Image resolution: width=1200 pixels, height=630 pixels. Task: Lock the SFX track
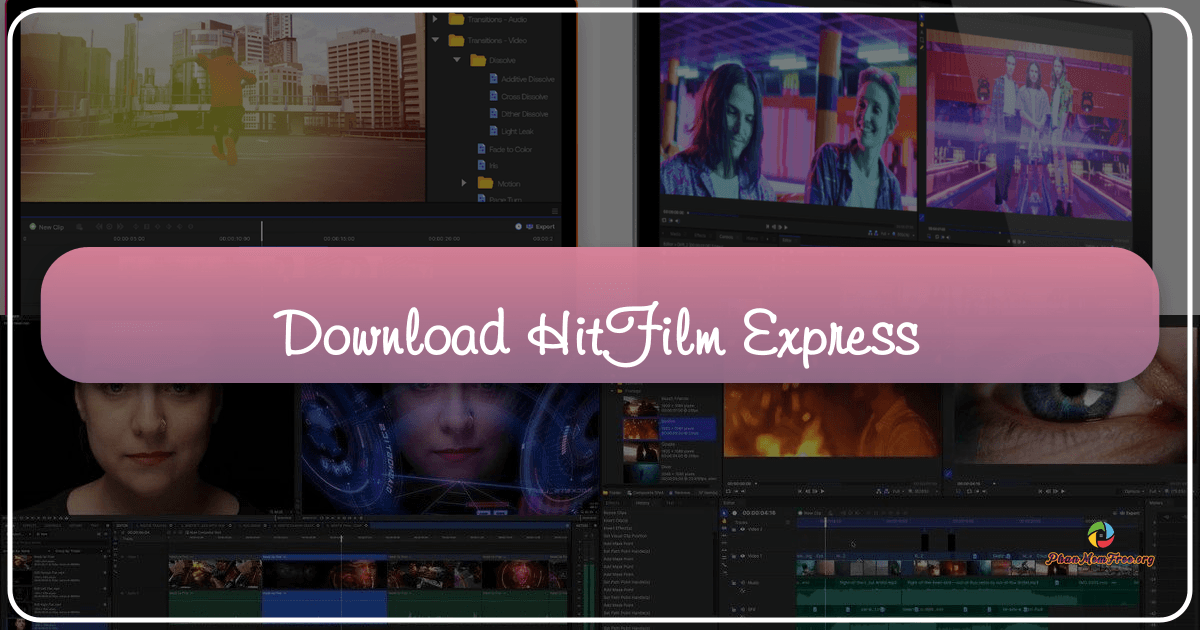coord(733,609)
